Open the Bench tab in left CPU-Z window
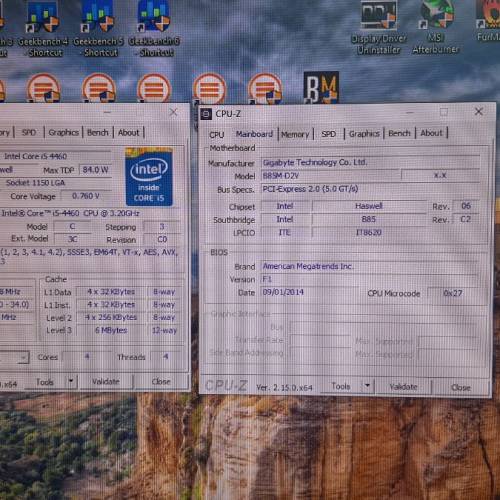Viewport: 500px width, 500px height. point(98,132)
